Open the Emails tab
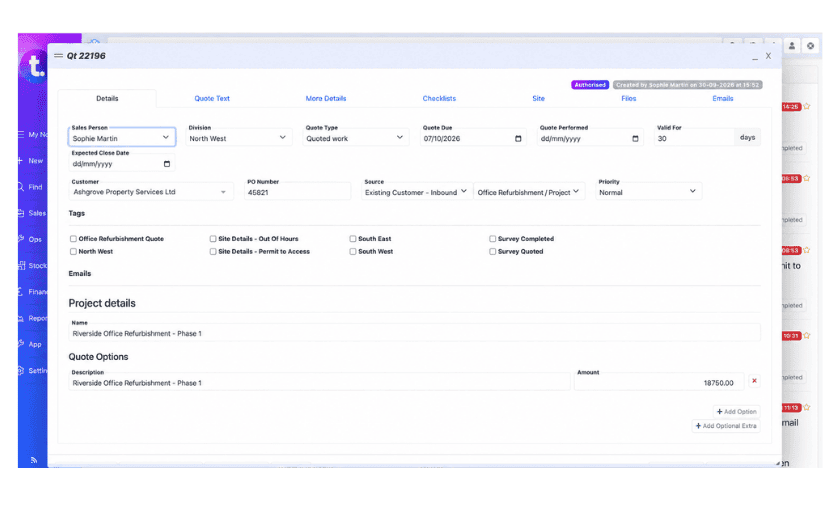Screen dimensions: 840x520 point(723,99)
